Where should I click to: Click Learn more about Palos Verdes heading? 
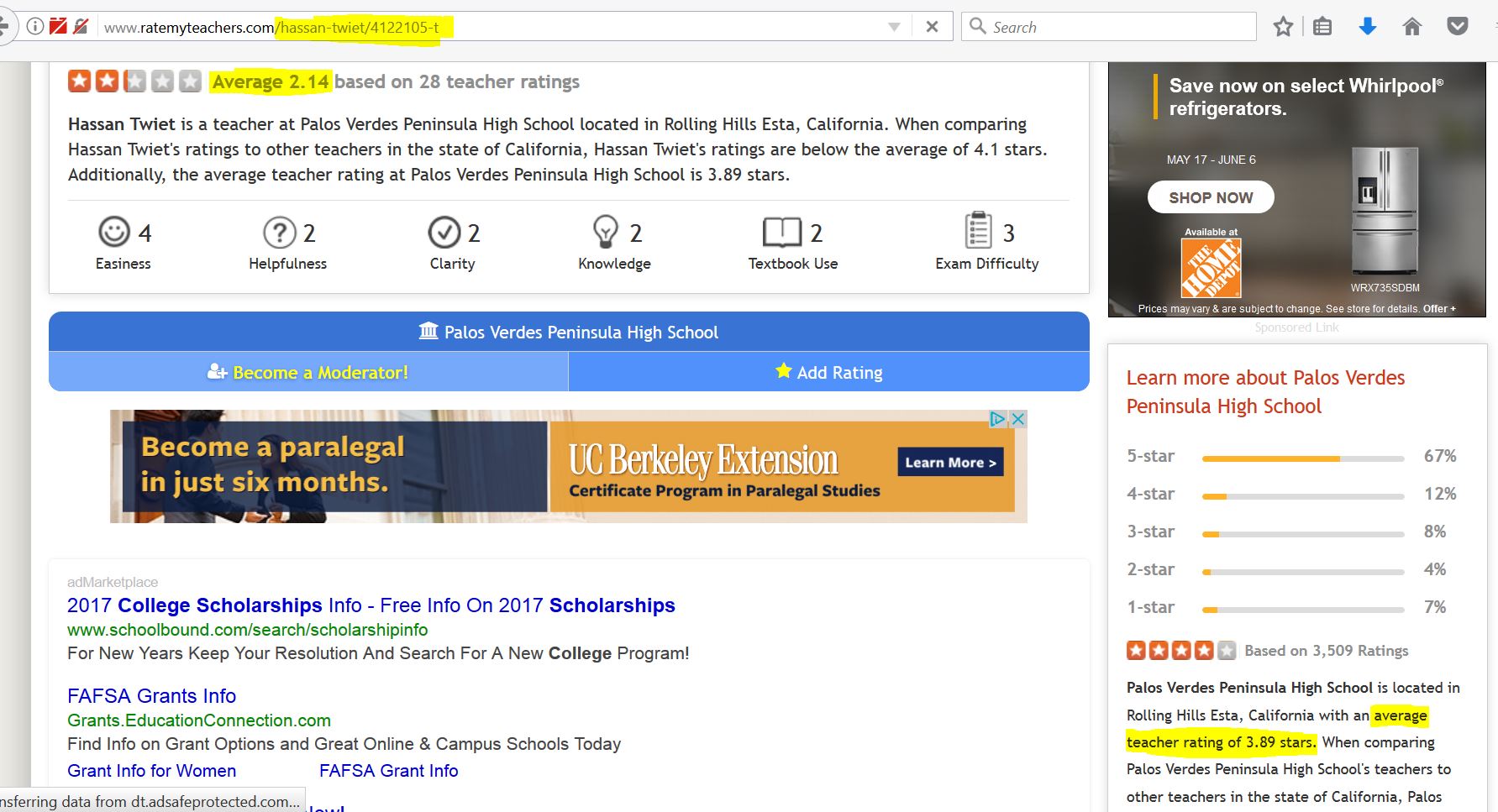coord(1265,392)
